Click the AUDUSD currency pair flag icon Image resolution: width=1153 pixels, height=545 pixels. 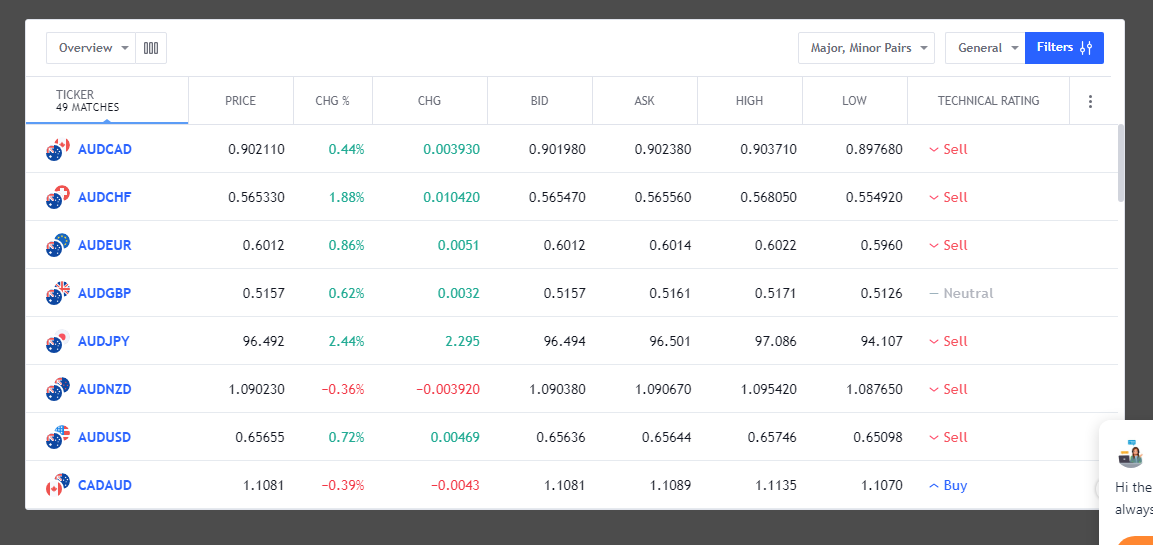click(x=57, y=437)
